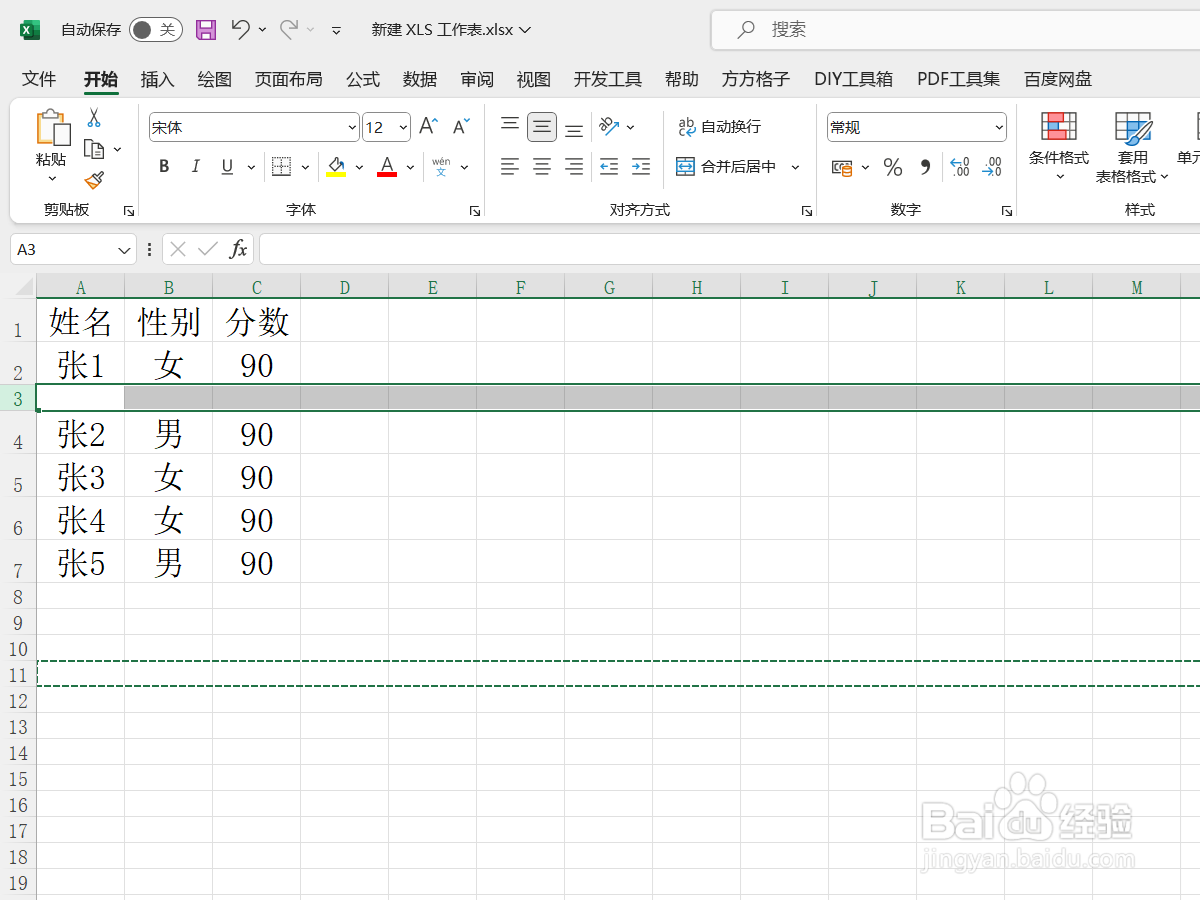Screen dimensions: 1200x900
Task: Switch to the 插入 ribbon tab
Action: (x=156, y=79)
